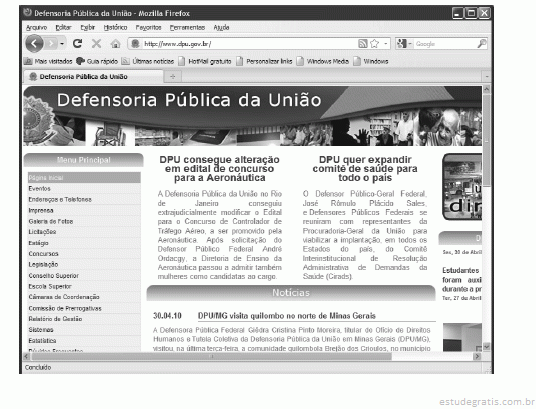Open a new tab with plus button

173,77
